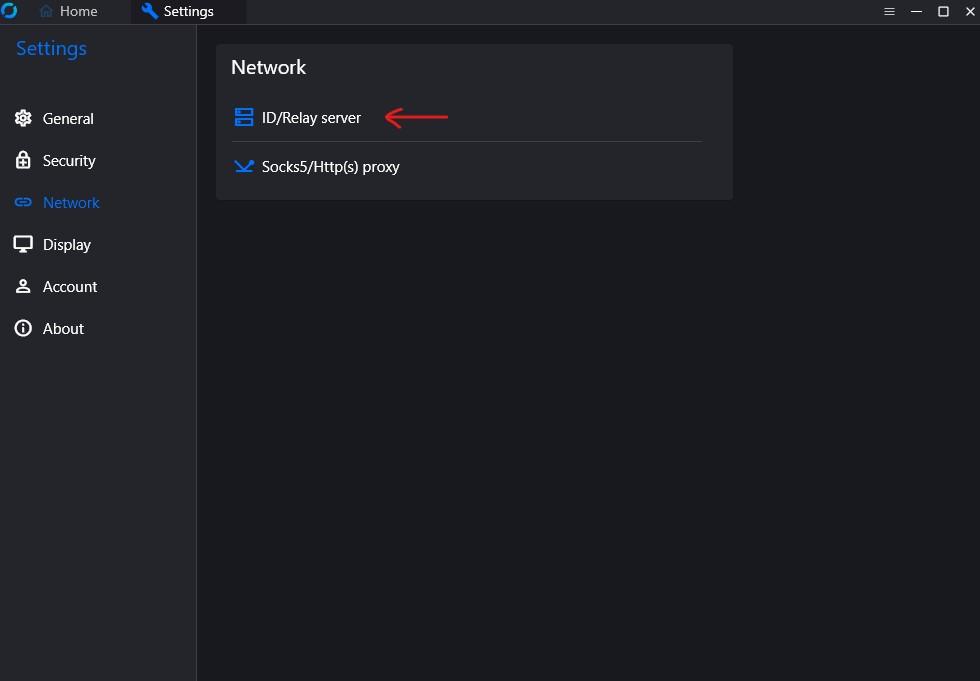Click the About info icon
The image size is (980, 681).
click(22, 328)
